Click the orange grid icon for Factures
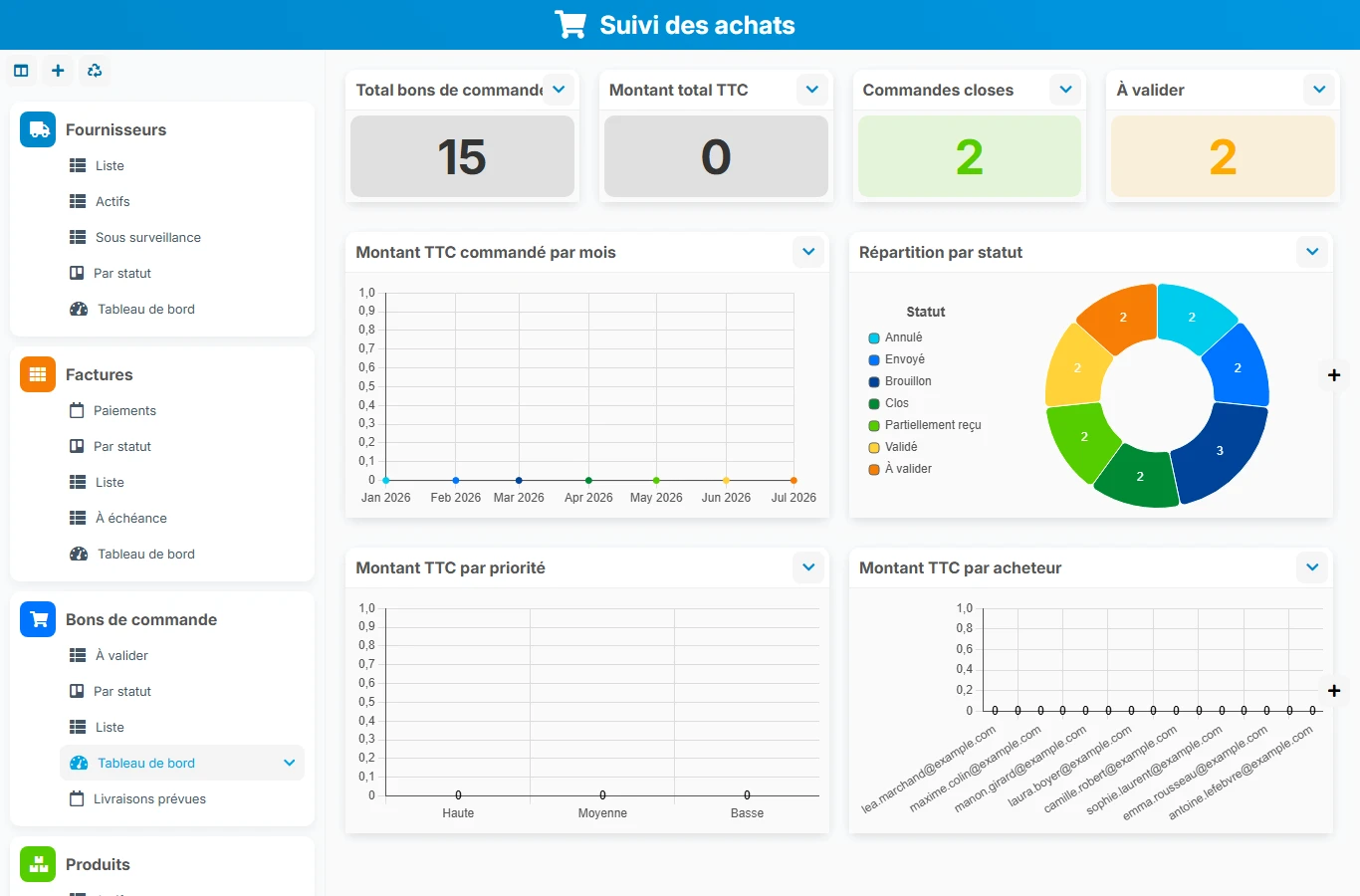This screenshot has height=896, width=1360. (x=38, y=374)
